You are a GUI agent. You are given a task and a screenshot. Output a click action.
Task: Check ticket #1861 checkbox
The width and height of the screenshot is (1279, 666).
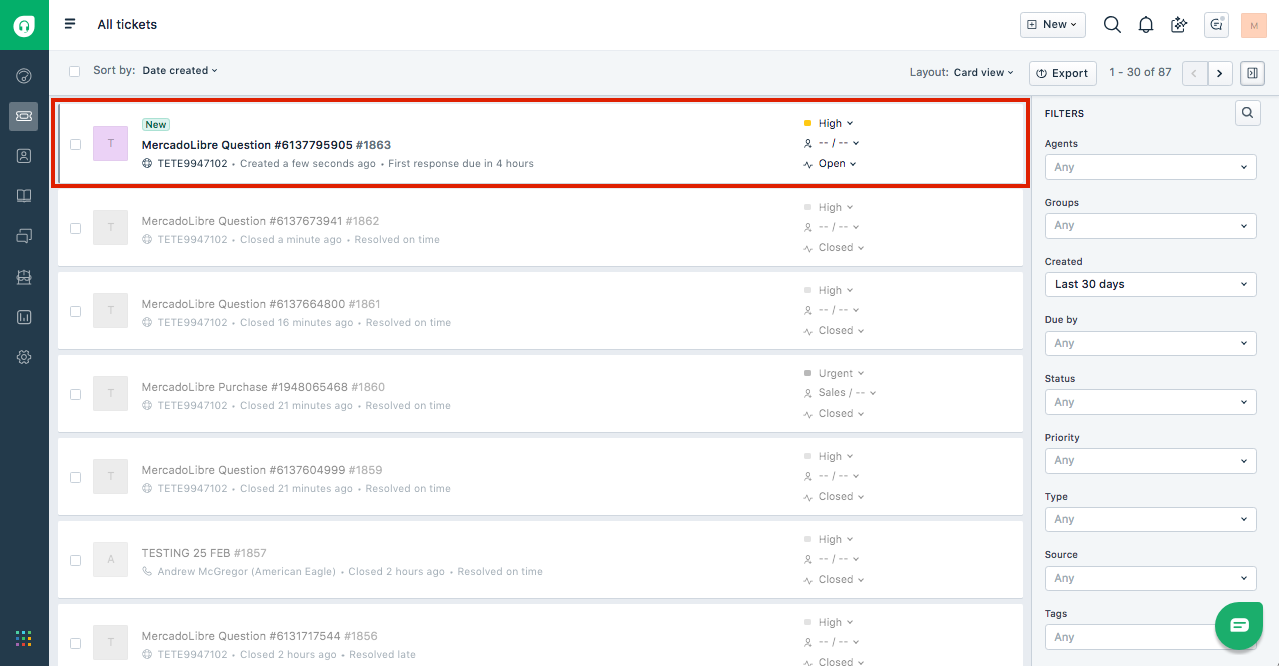(x=75, y=311)
